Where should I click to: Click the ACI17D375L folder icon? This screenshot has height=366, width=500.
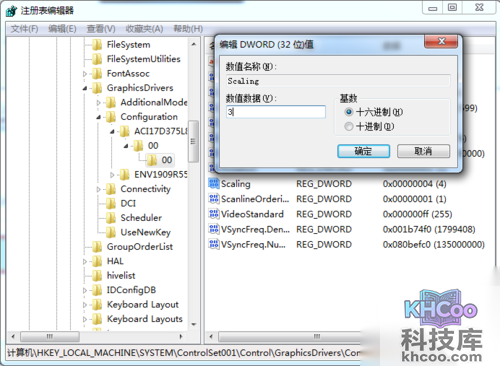125,131
